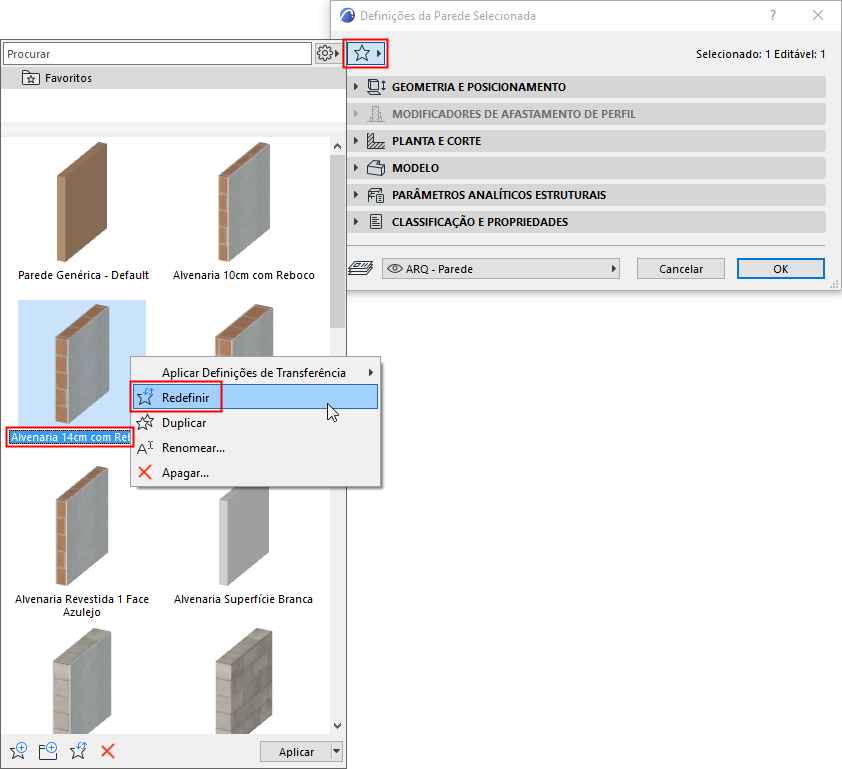Click the Redefinir star icon in context menu
This screenshot has width=842, height=769.
tap(146, 397)
